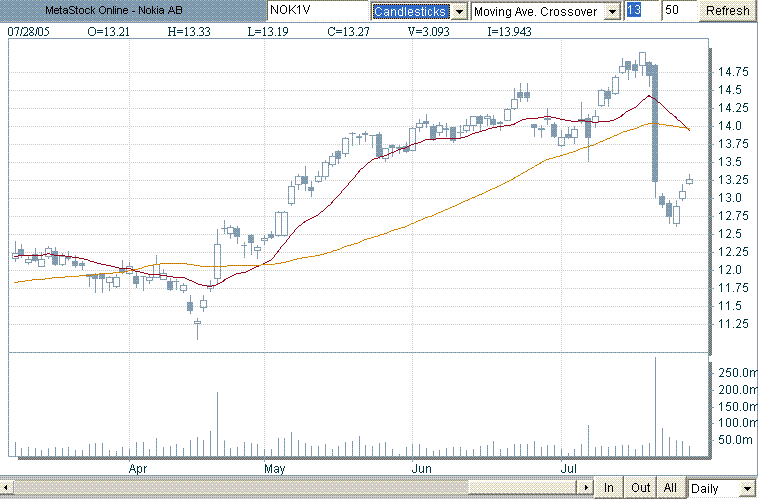The image size is (759, 500).
Task: Click the NOK1V symbol input field
Action: [x=318, y=10]
